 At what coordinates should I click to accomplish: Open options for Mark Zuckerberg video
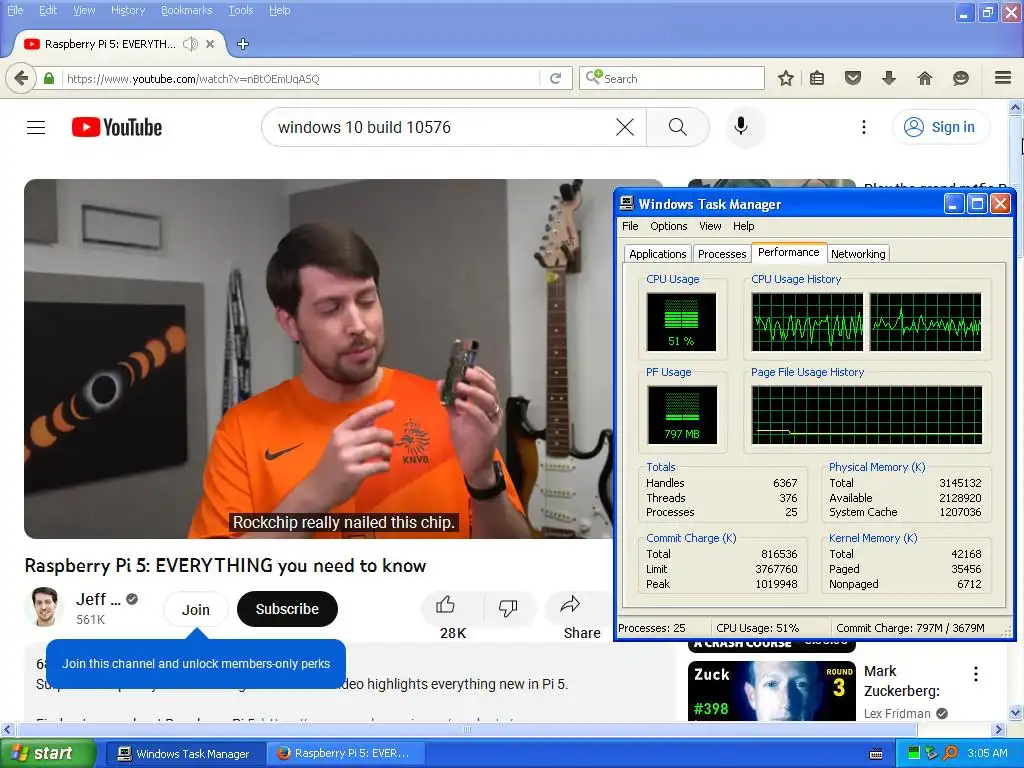[x=976, y=674]
